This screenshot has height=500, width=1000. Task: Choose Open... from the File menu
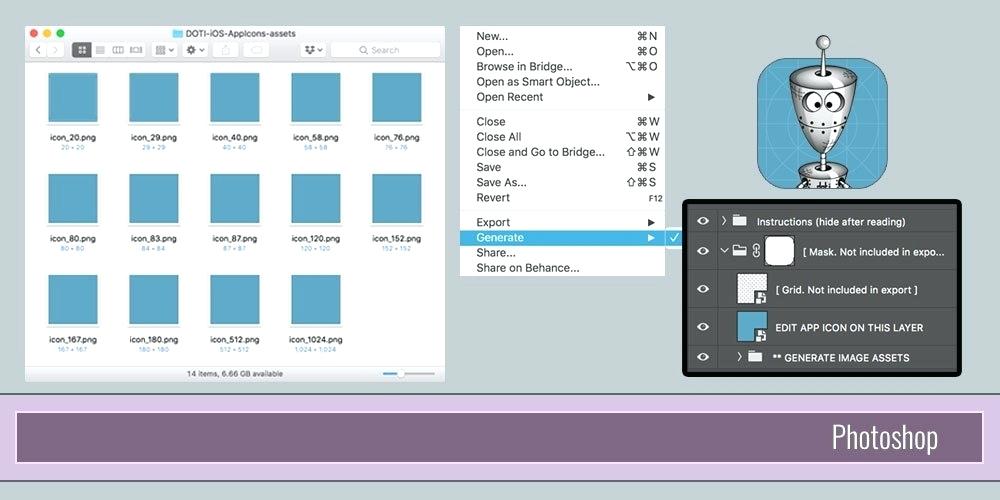pos(562,52)
